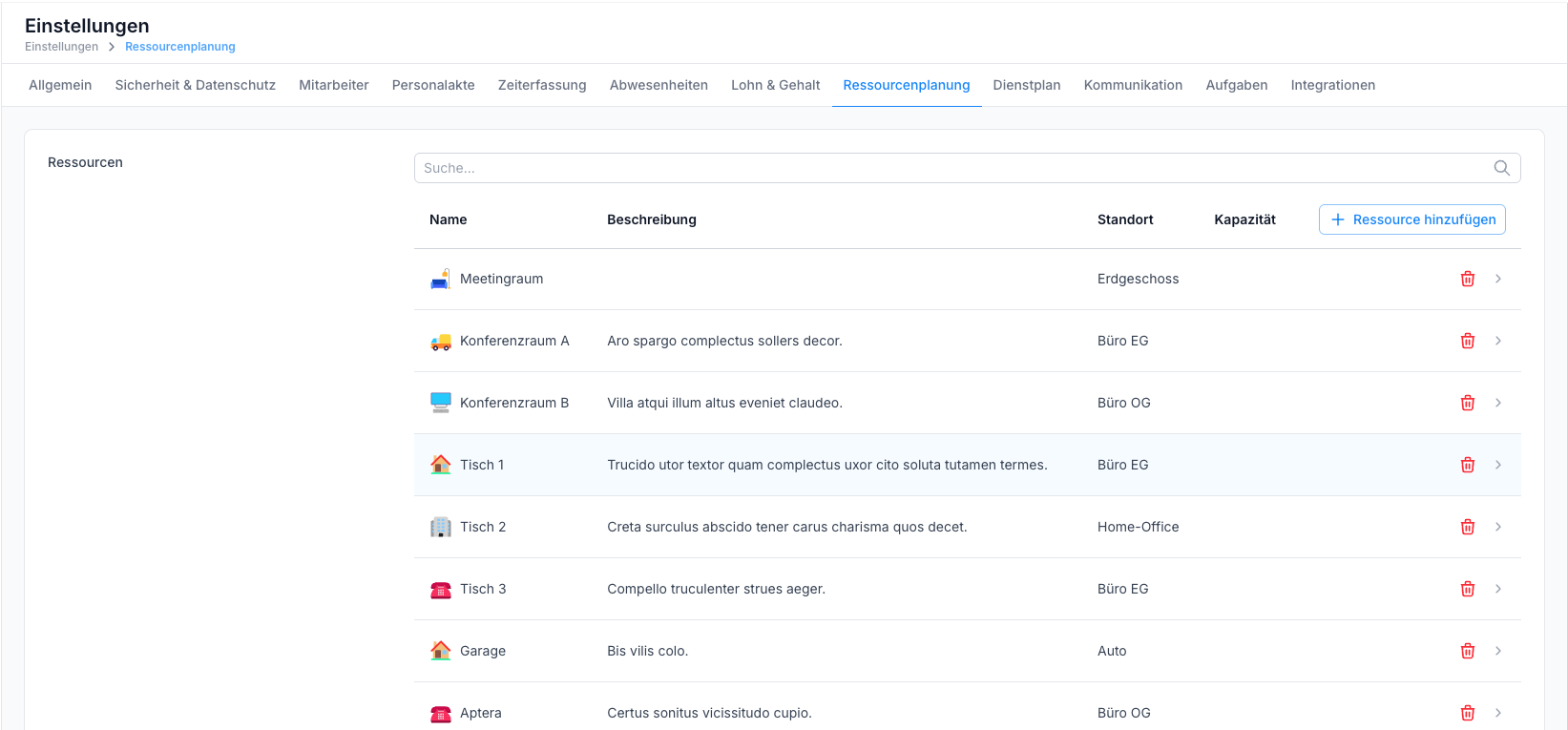Open the Dienstplan tab
The width and height of the screenshot is (1568, 730).
(x=1027, y=85)
